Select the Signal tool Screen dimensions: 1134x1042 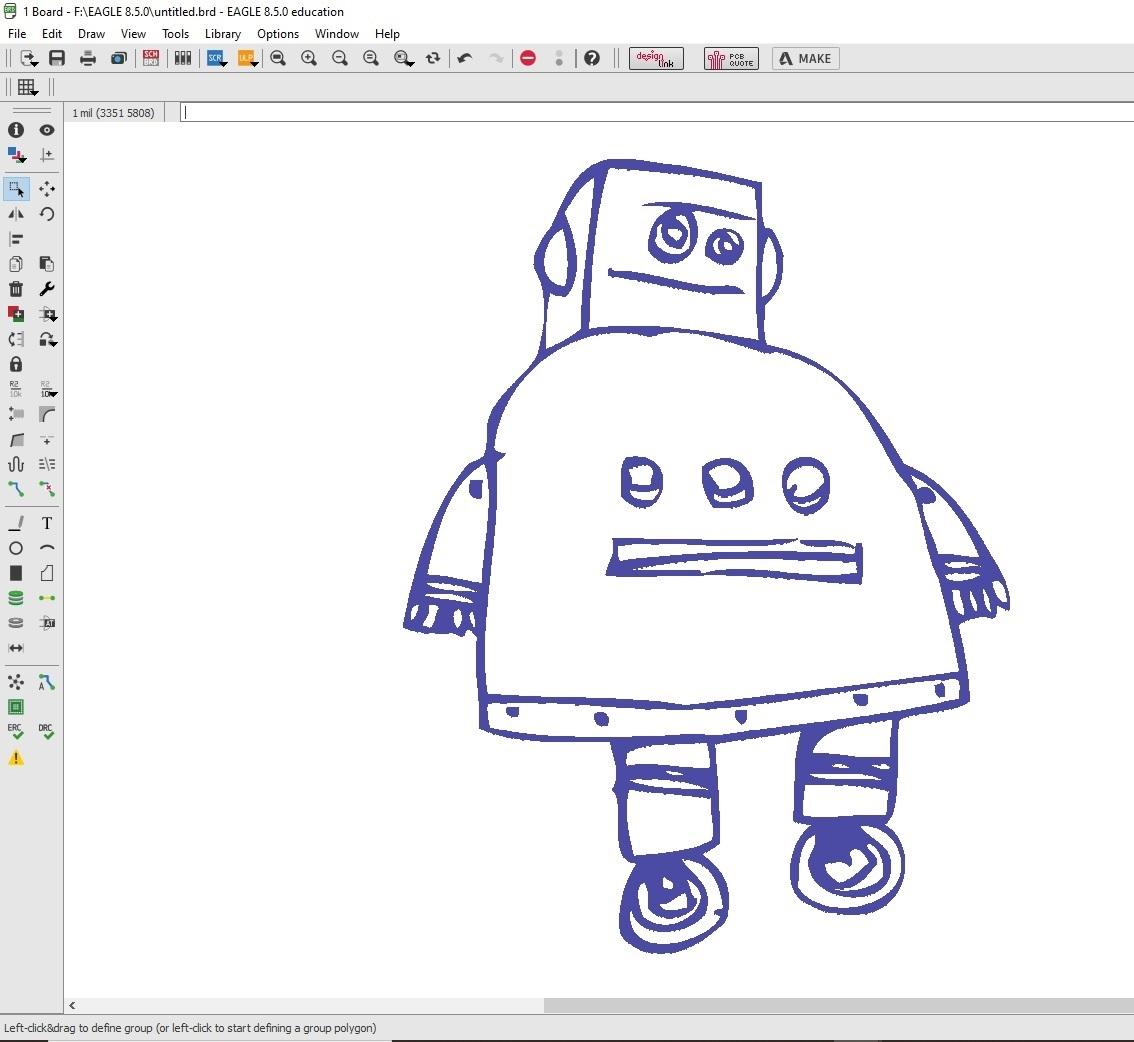tap(47, 598)
